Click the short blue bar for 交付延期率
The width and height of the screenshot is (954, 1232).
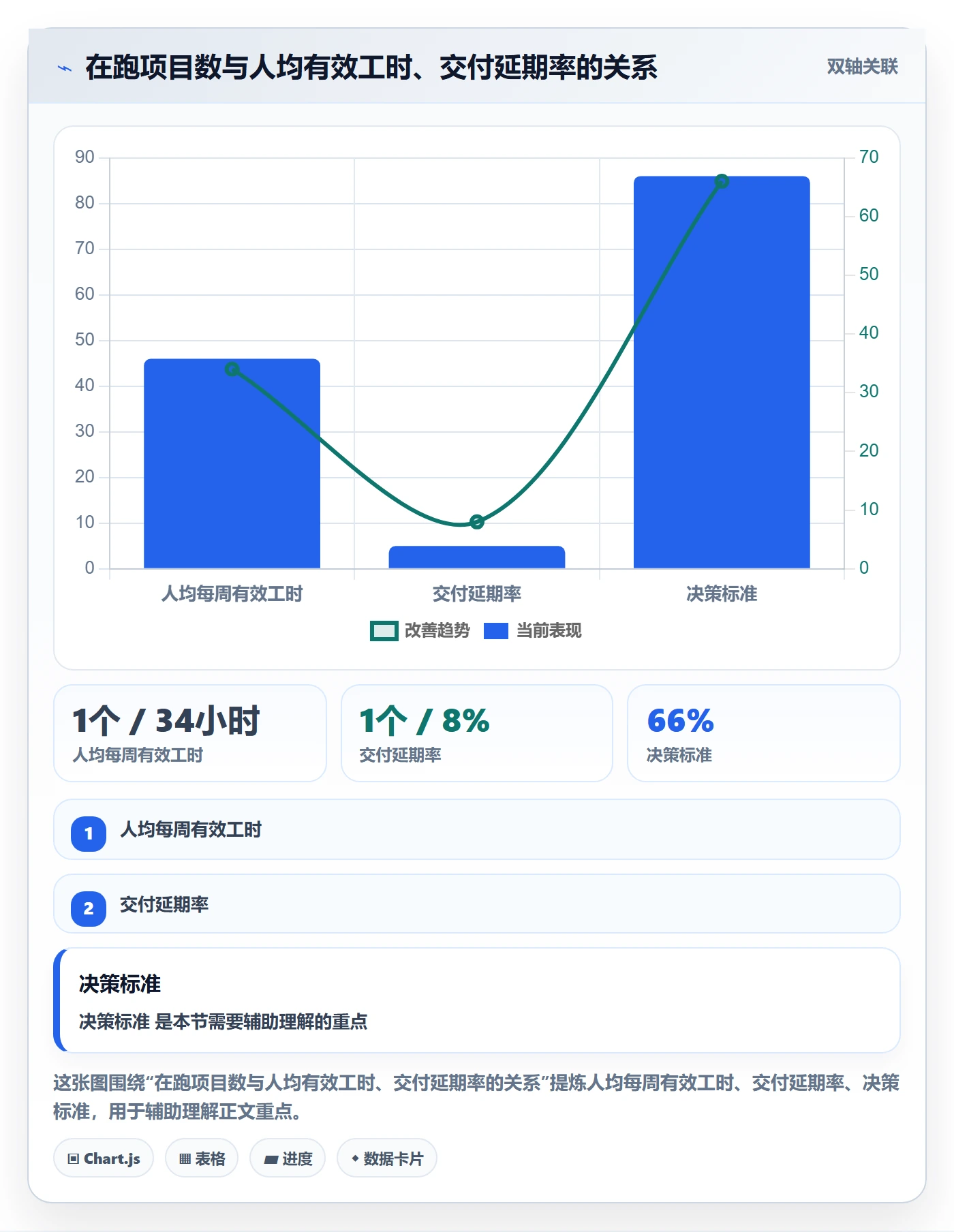pos(477,557)
